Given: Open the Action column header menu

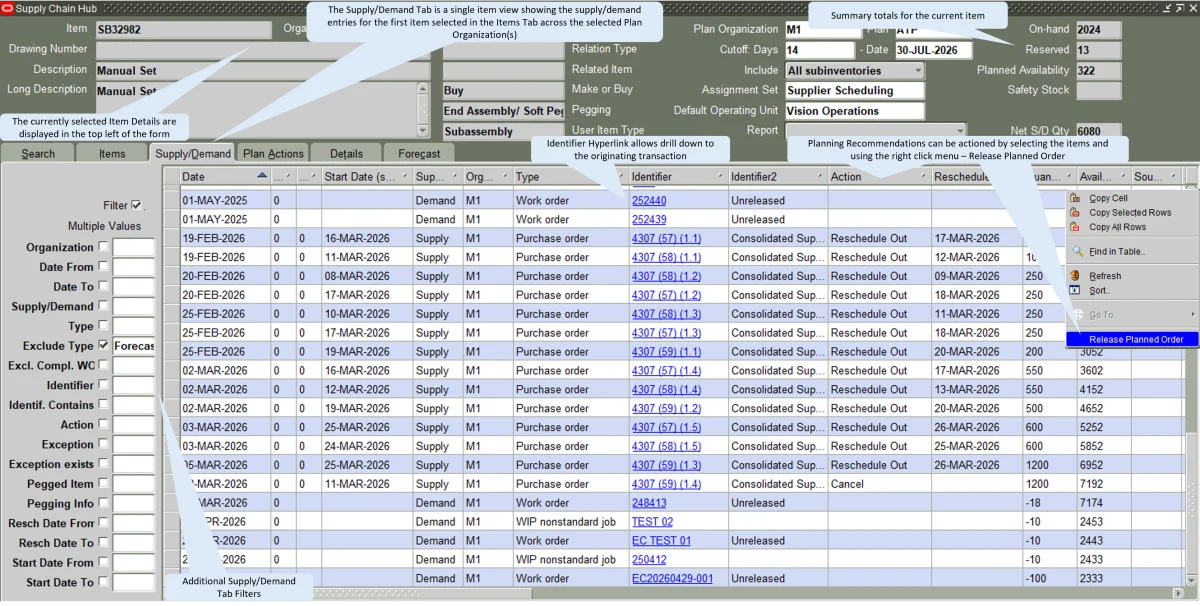Looking at the screenshot, I should point(922,177).
